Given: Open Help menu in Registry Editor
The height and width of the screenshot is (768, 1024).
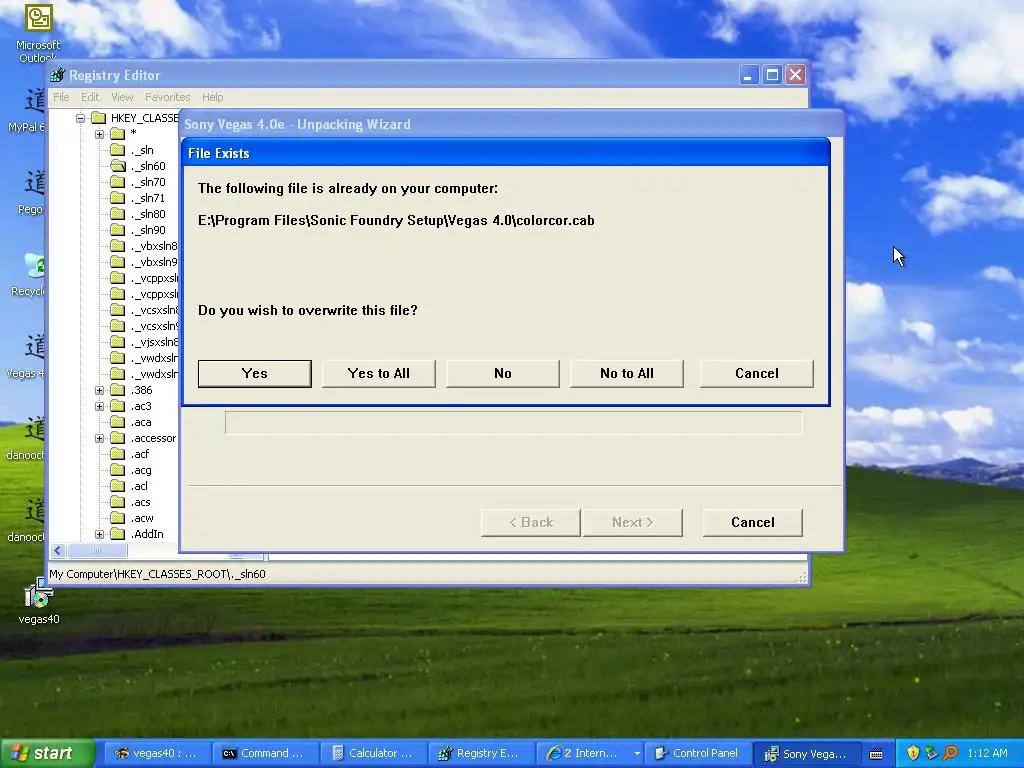Looking at the screenshot, I should 212,97.
